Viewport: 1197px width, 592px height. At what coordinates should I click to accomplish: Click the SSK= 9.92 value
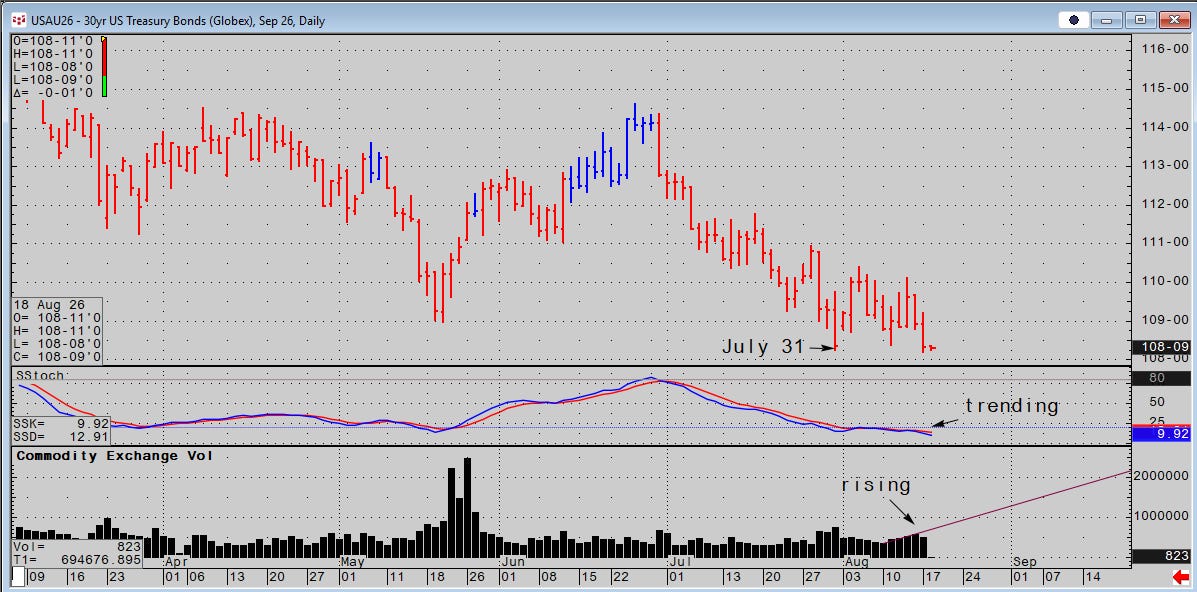click(x=61, y=423)
